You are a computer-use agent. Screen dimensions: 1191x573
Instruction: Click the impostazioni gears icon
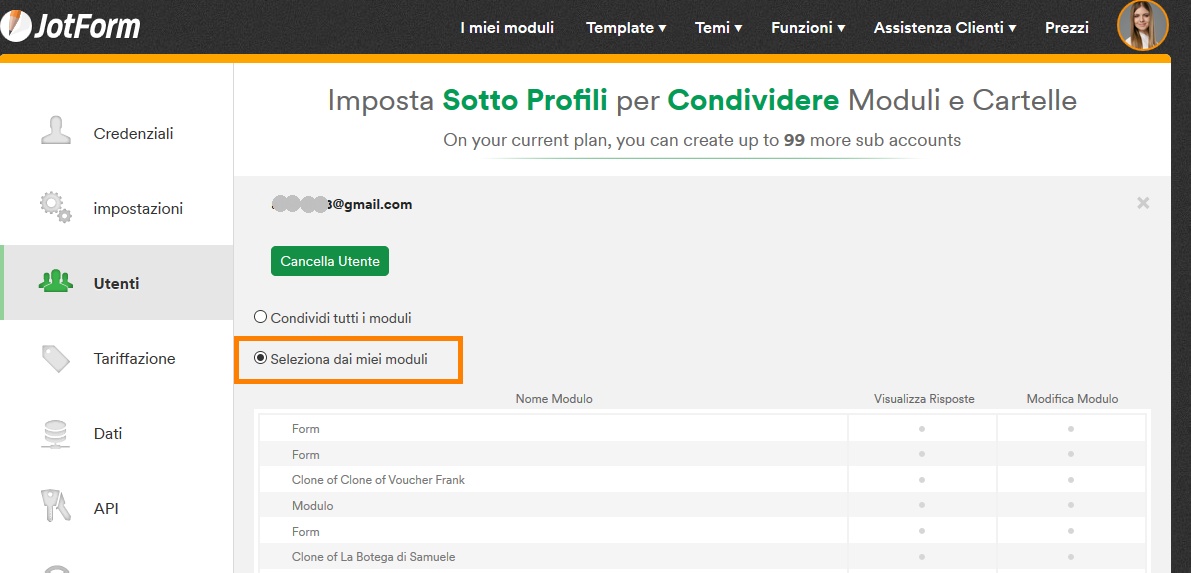click(56, 208)
